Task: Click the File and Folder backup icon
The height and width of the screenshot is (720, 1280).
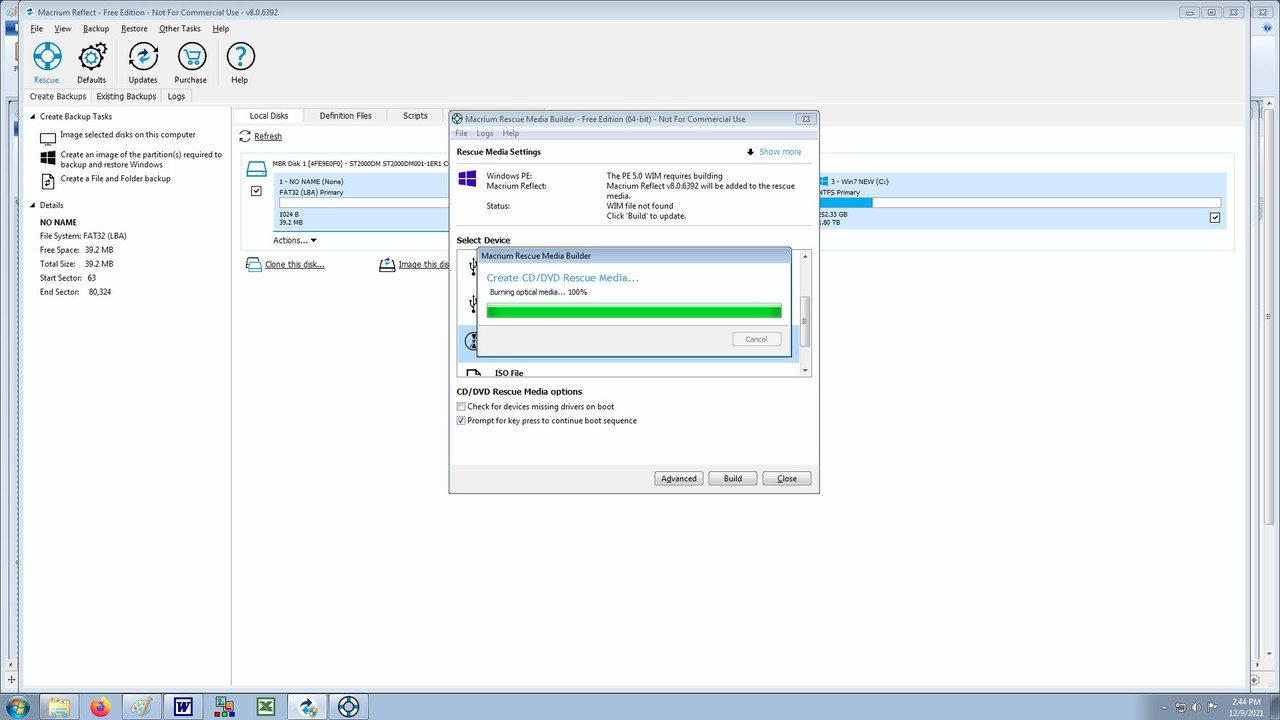Action: click(x=48, y=180)
